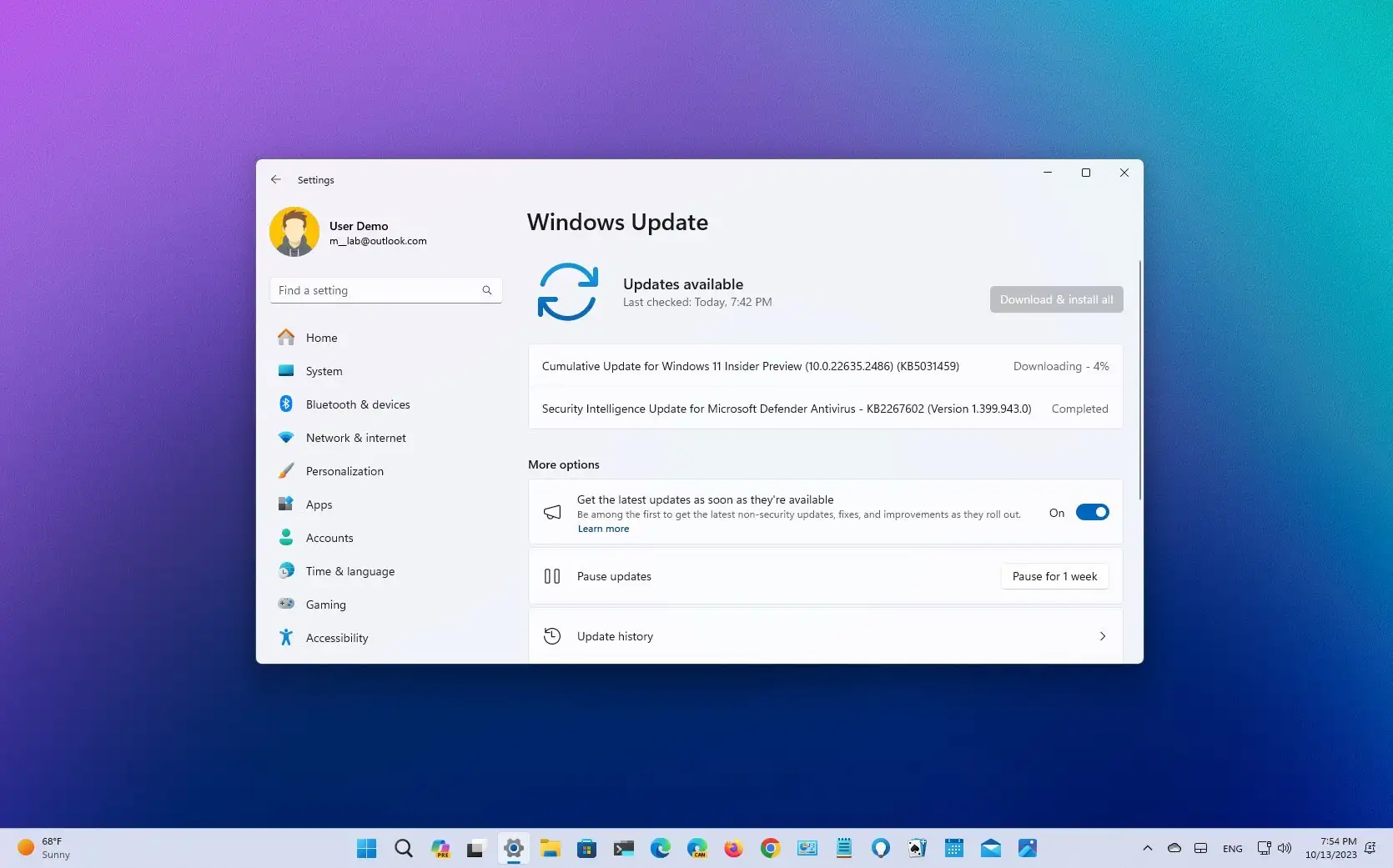The width and height of the screenshot is (1393, 868).
Task: Open Bluetooth & devices settings
Action: 386,404
